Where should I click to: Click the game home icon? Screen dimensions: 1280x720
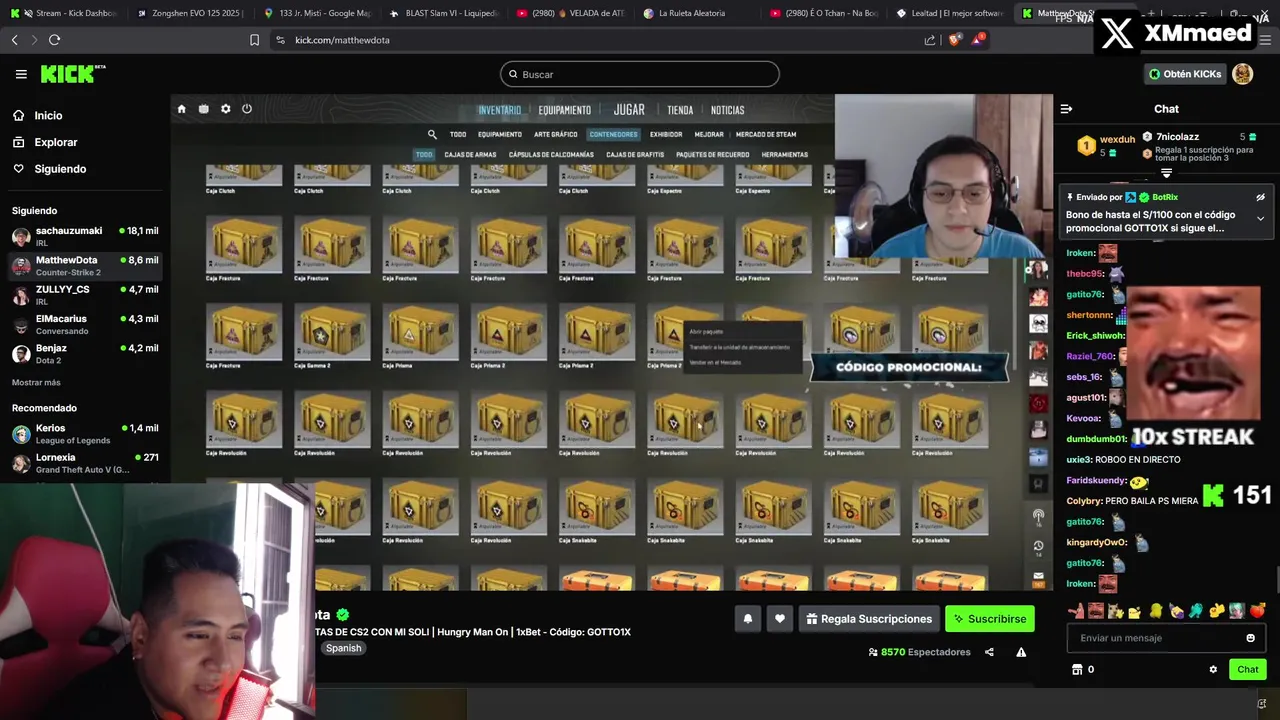click(x=181, y=109)
